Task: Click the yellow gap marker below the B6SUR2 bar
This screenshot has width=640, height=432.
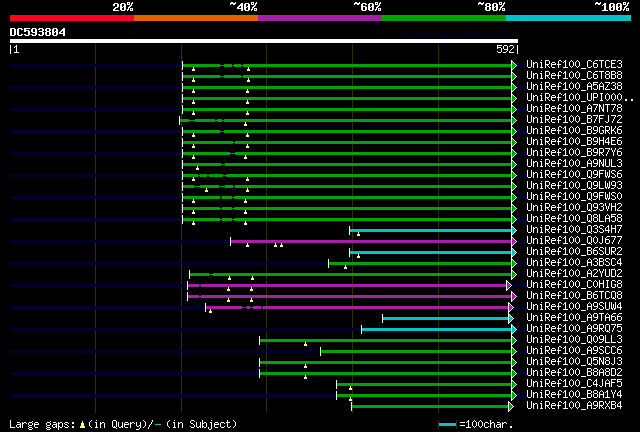Action: coord(358,256)
